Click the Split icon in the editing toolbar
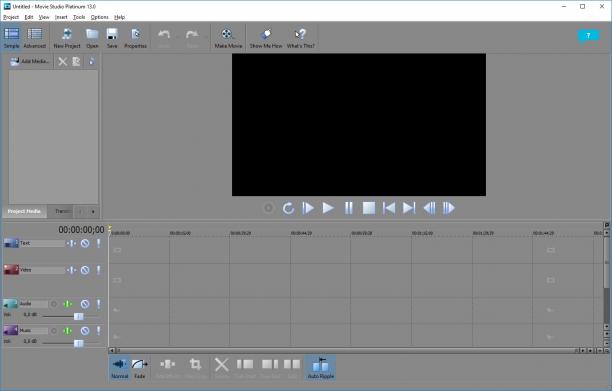Image resolution: width=612 pixels, height=391 pixels. click(292, 368)
